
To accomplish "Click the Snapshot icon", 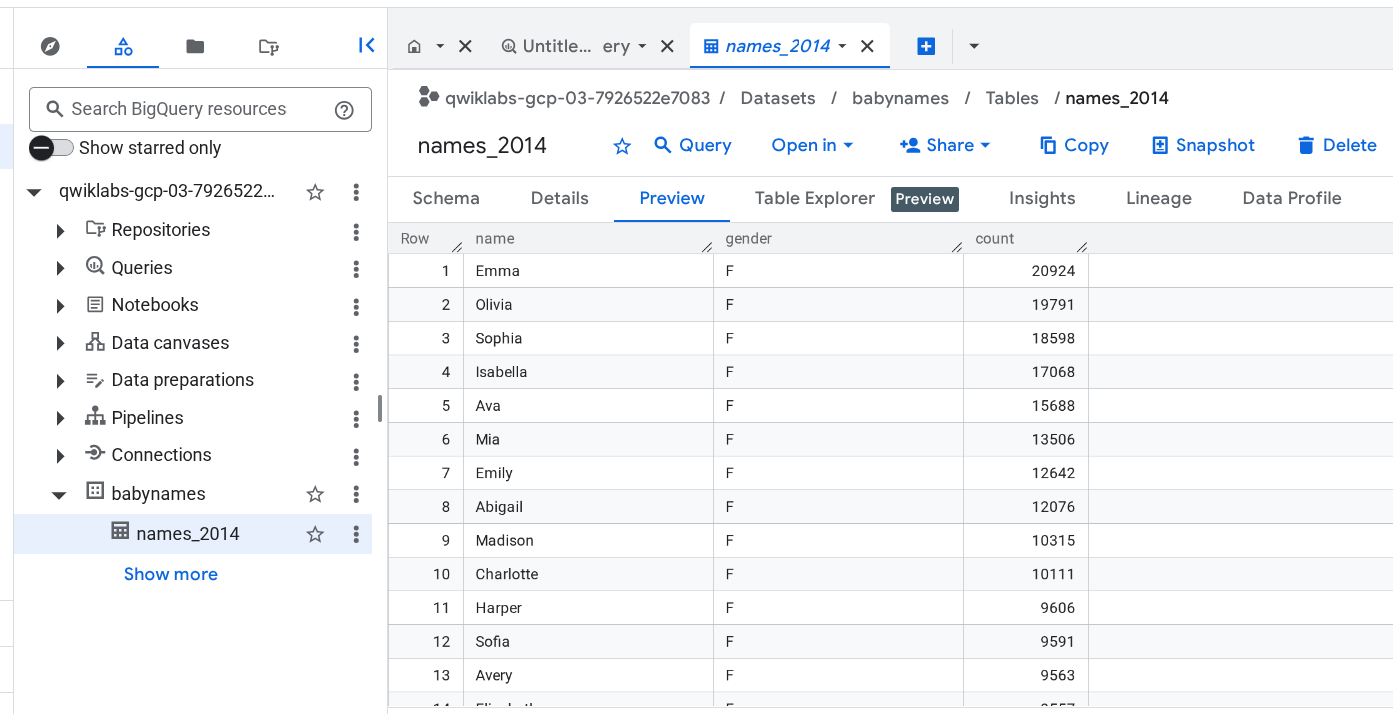I will point(1161,145).
